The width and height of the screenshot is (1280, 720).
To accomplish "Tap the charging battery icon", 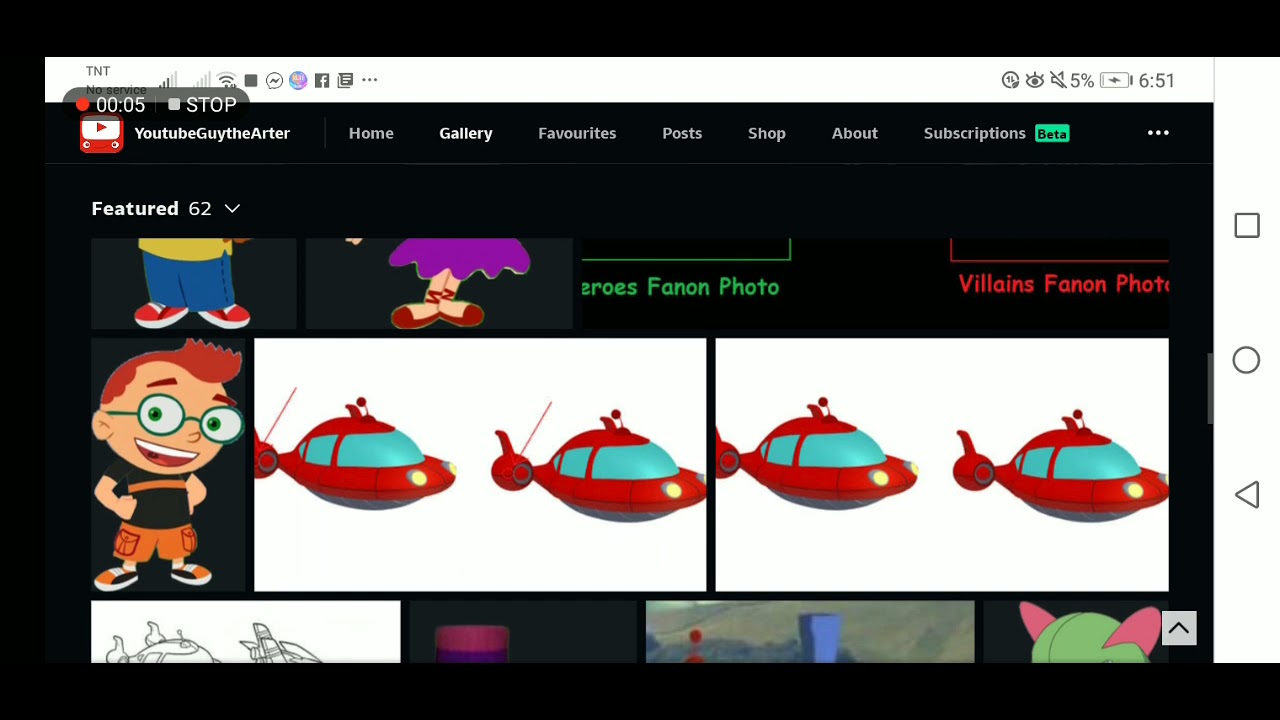I will pyautogui.click(x=1116, y=80).
